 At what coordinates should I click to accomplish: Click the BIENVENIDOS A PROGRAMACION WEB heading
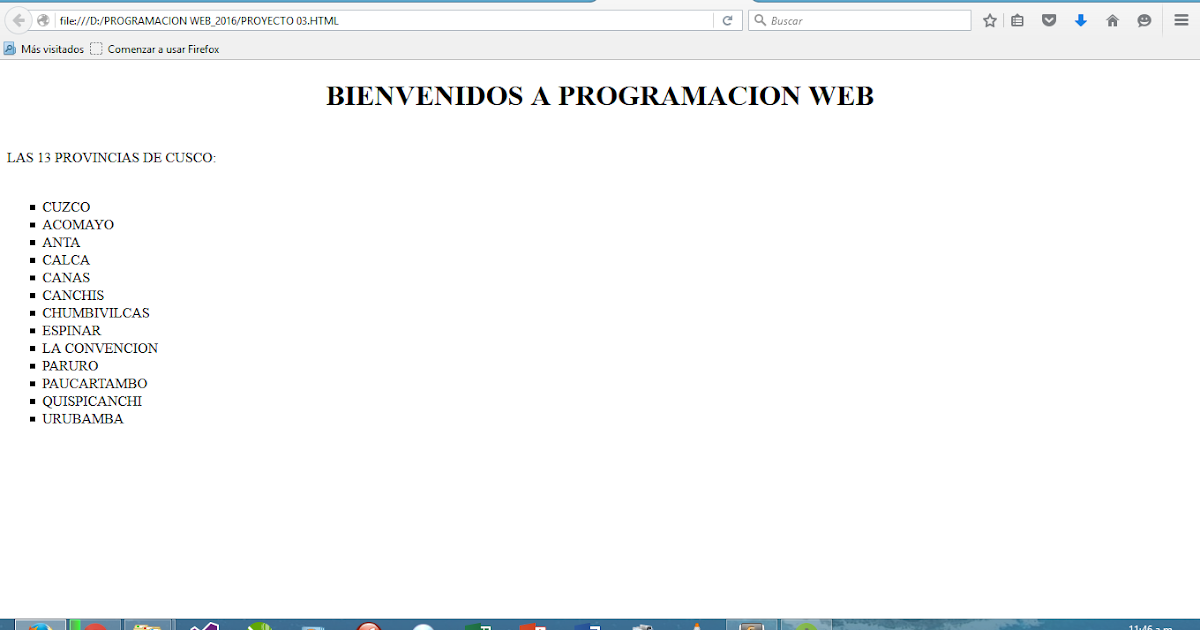599,96
